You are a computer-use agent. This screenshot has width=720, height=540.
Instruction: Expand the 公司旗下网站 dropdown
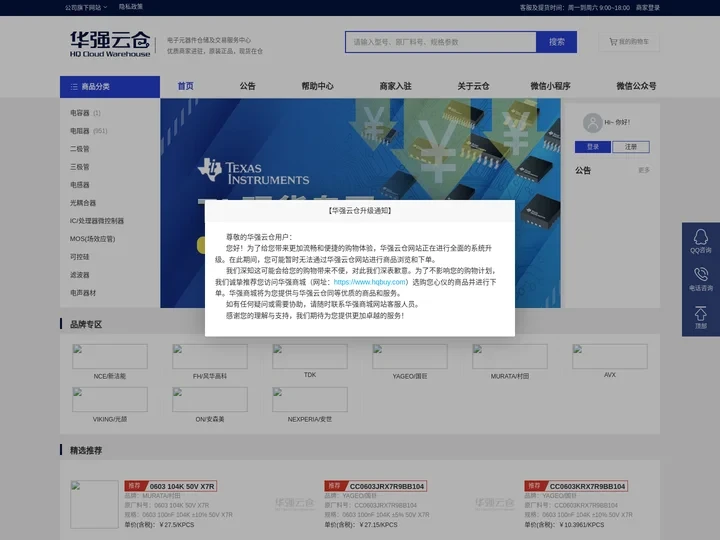pos(86,7)
